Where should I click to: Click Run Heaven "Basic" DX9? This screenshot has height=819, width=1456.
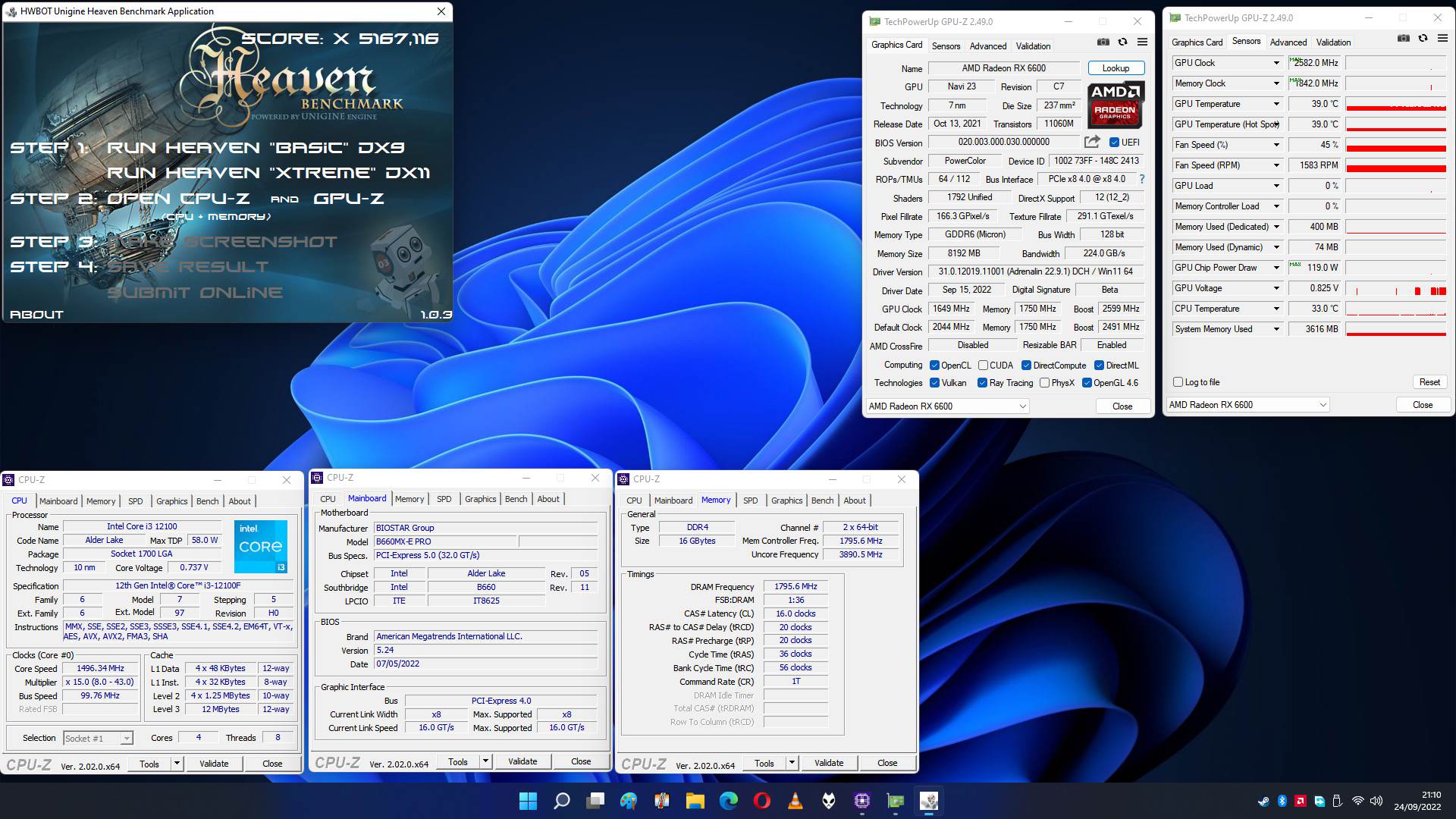tap(256, 148)
